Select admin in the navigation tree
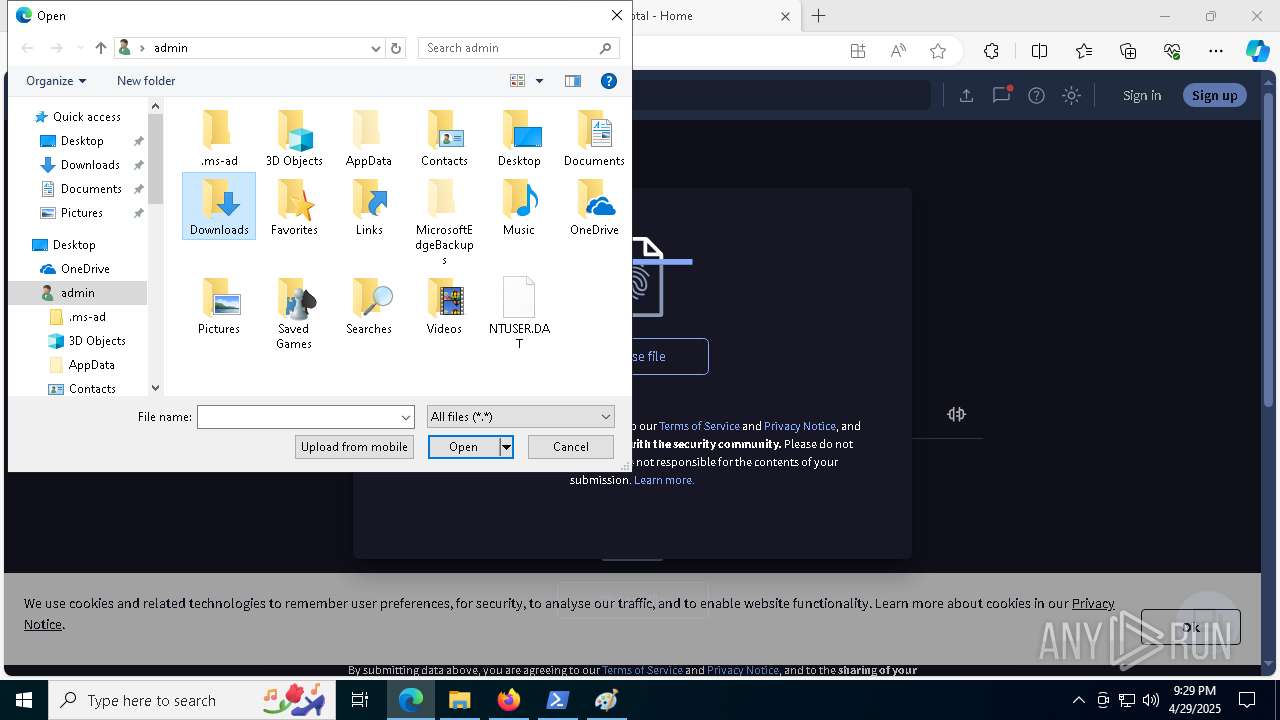Screen dimensions: 1280x720 point(77,293)
